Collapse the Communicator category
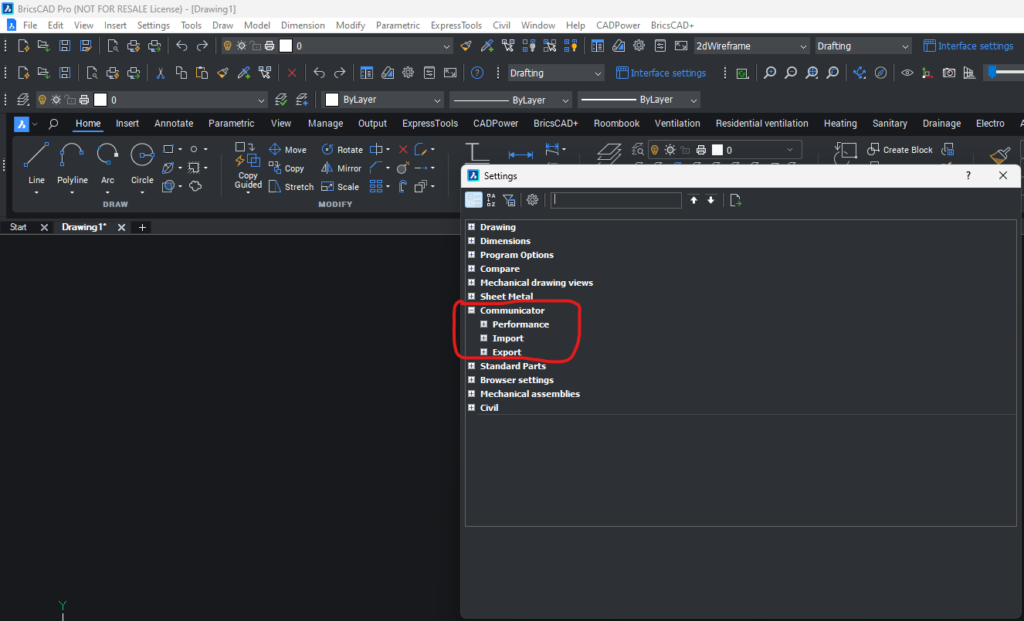 click(472, 310)
